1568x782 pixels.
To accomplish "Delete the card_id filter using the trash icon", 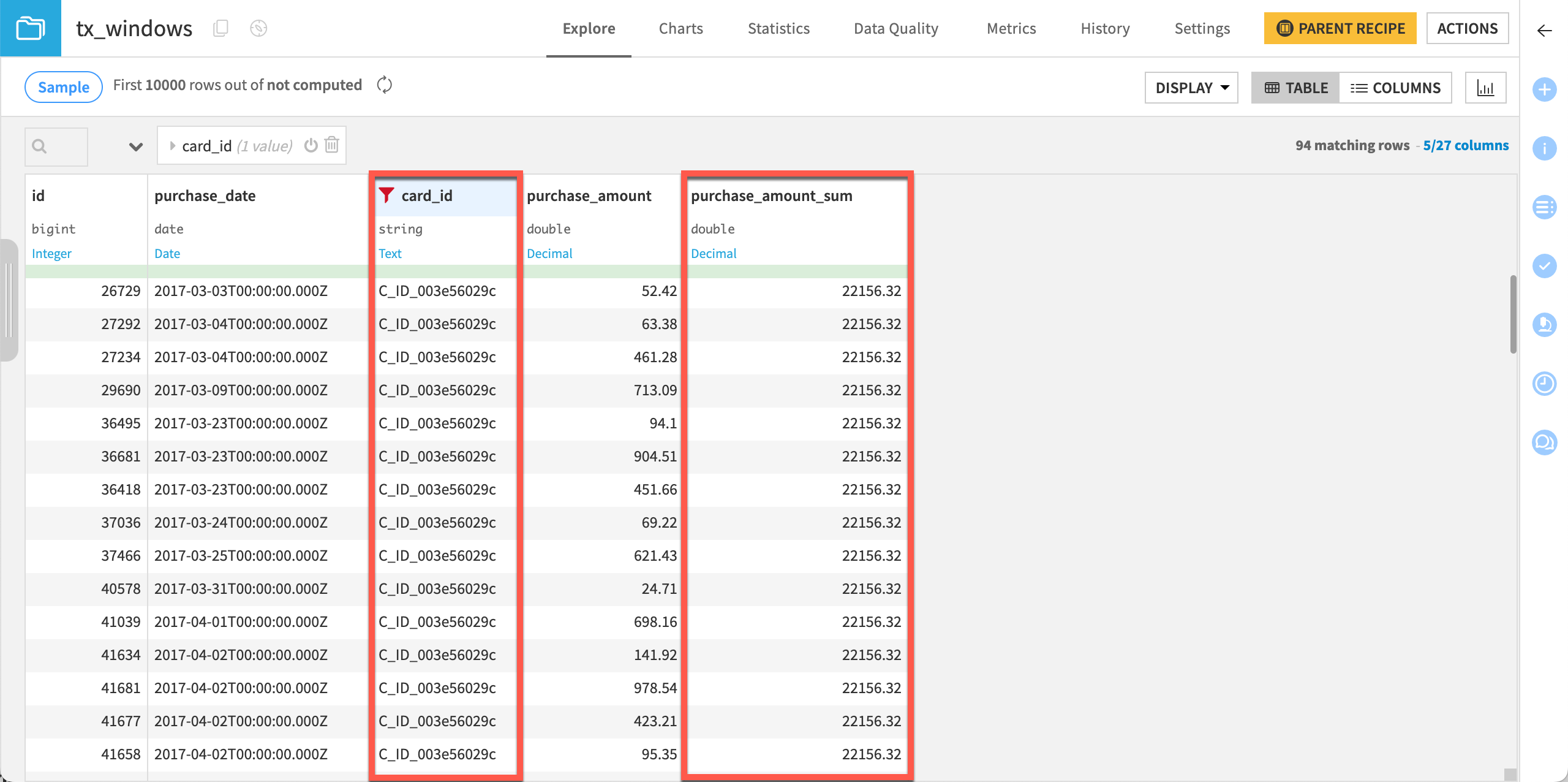I will [331, 145].
